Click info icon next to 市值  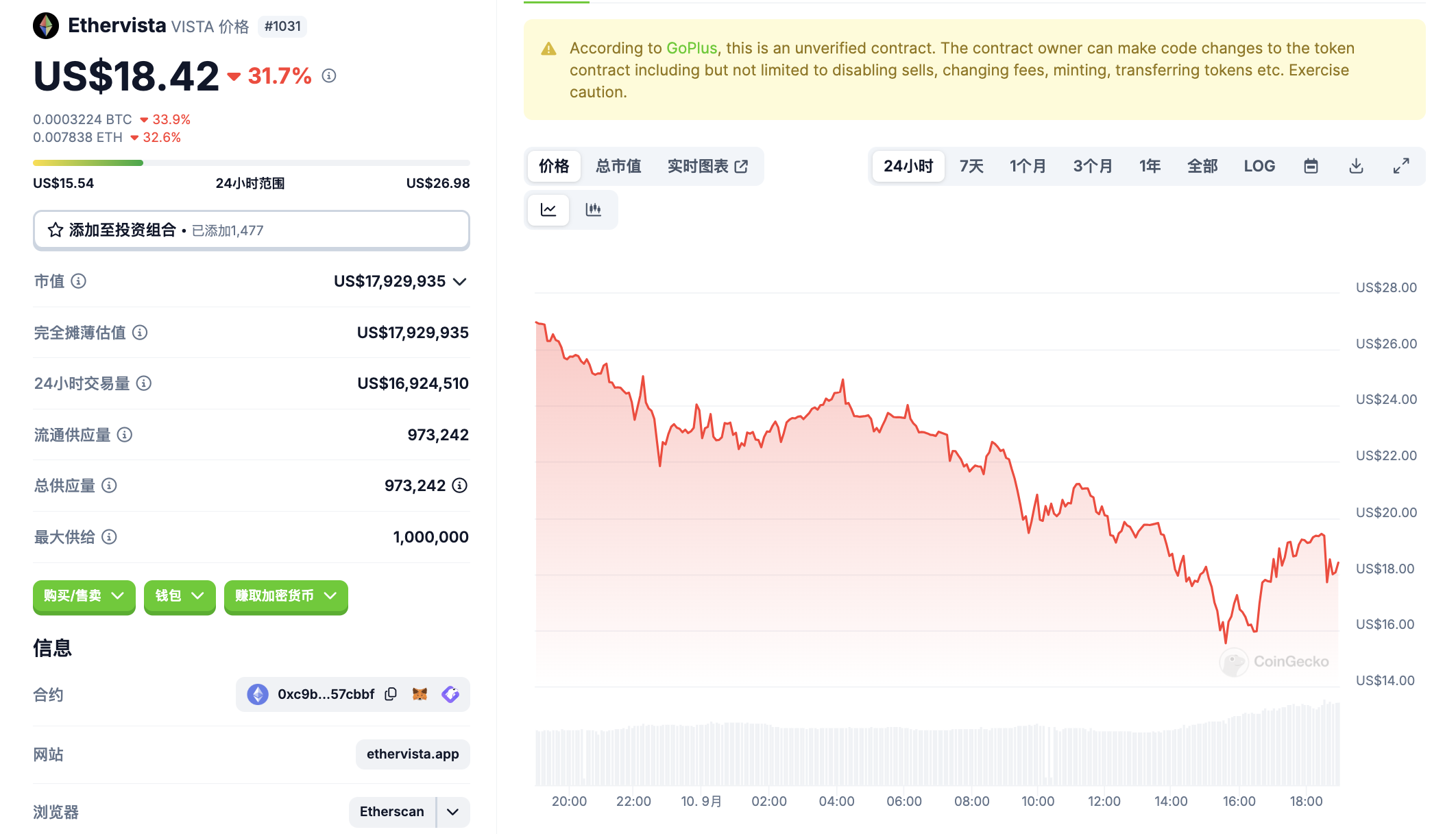(x=79, y=281)
